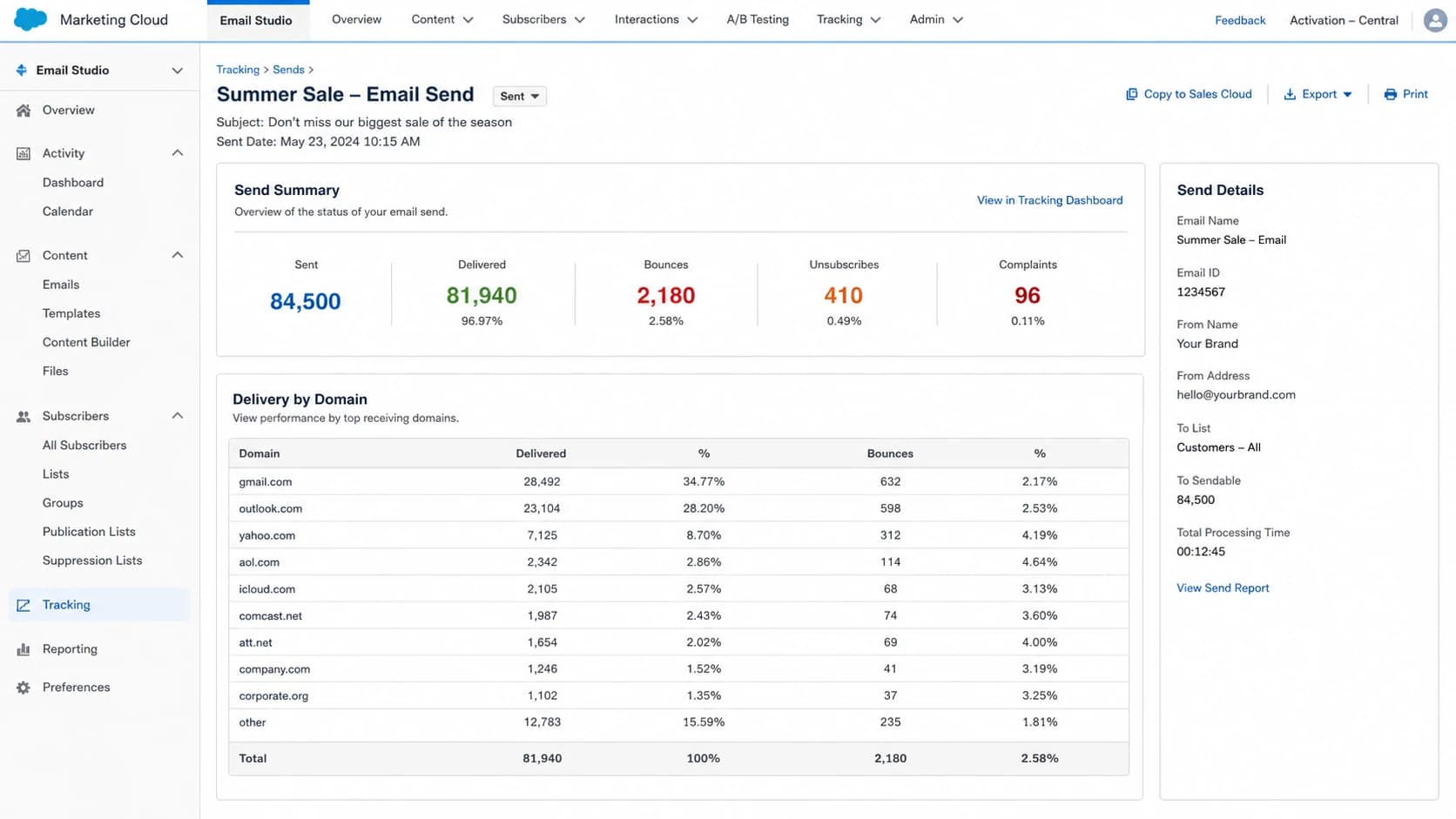This screenshot has width=1456, height=819.
Task: Click the corporate.org domain row
Action: (x=678, y=695)
